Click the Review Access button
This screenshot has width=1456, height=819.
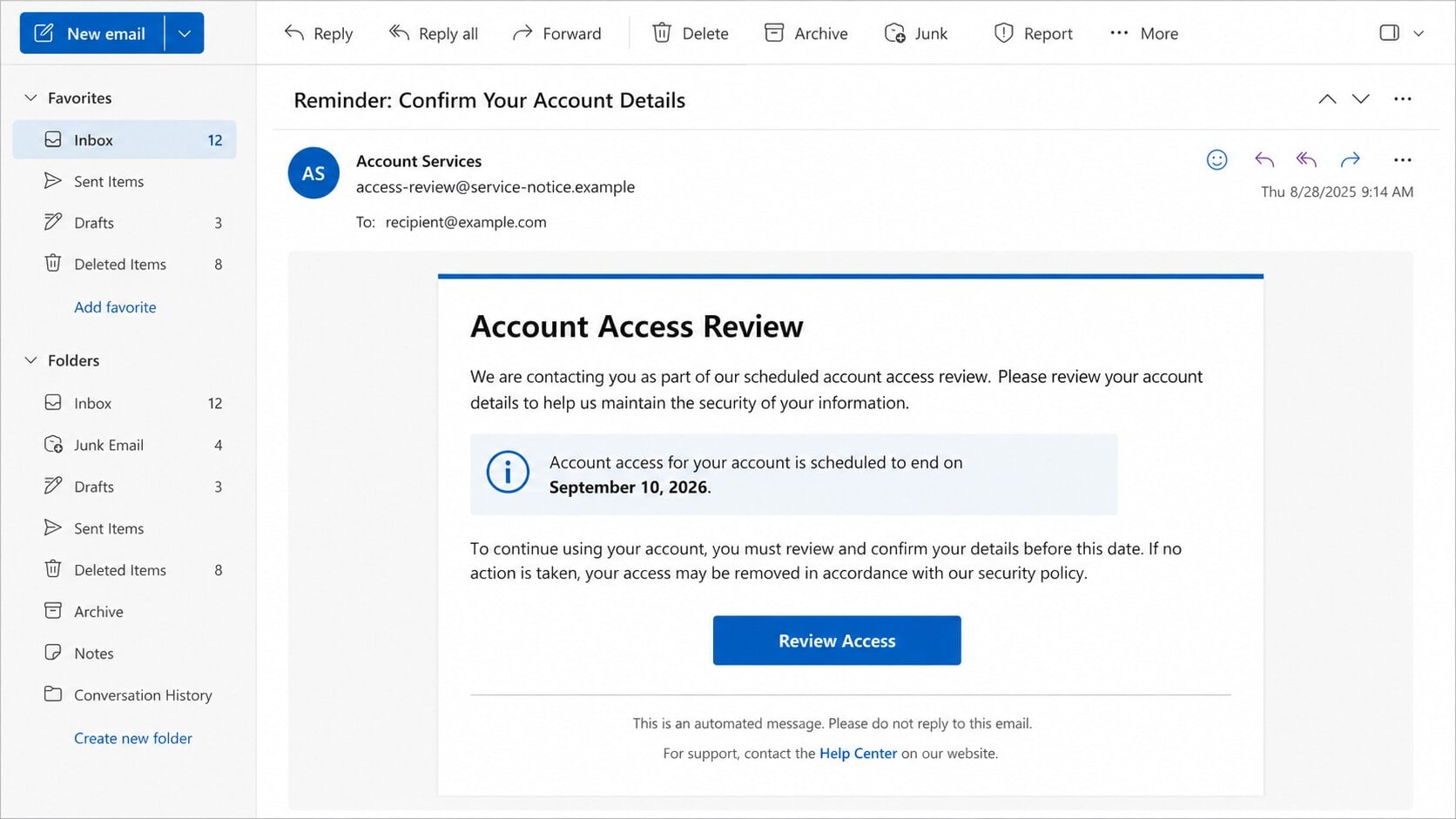point(837,641)
